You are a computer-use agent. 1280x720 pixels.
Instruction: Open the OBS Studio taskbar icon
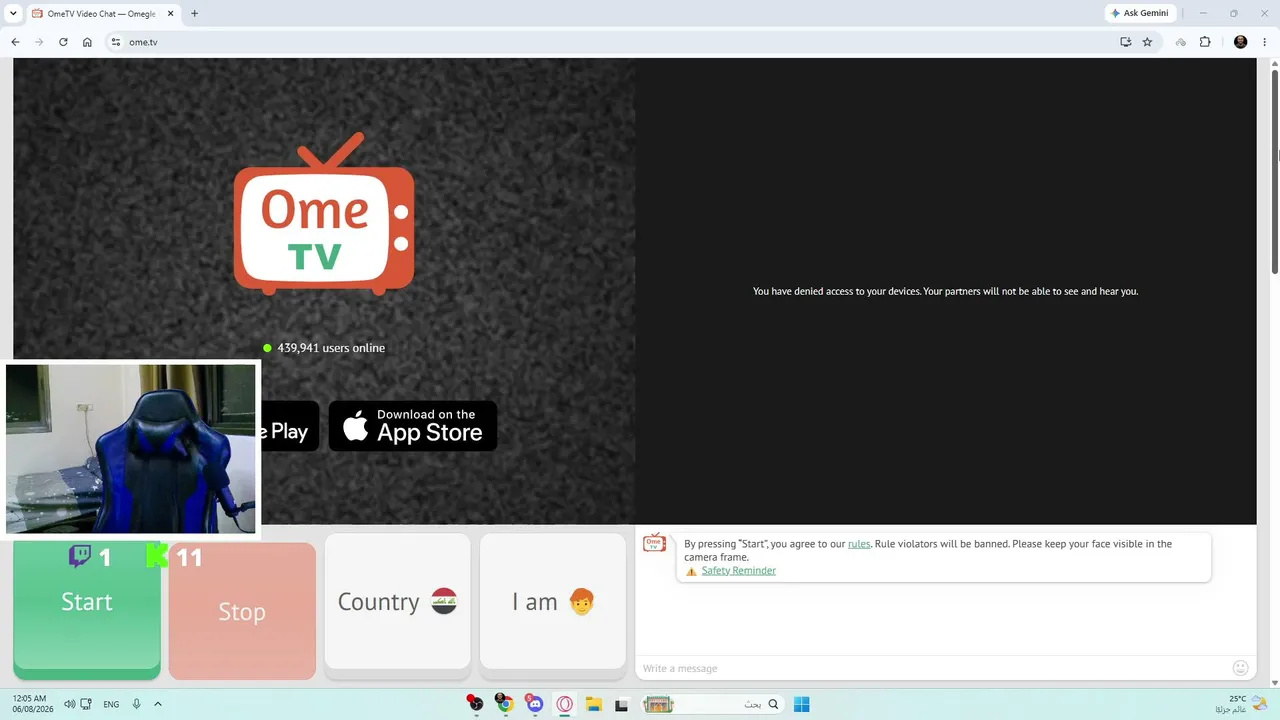tap(476, 704)
